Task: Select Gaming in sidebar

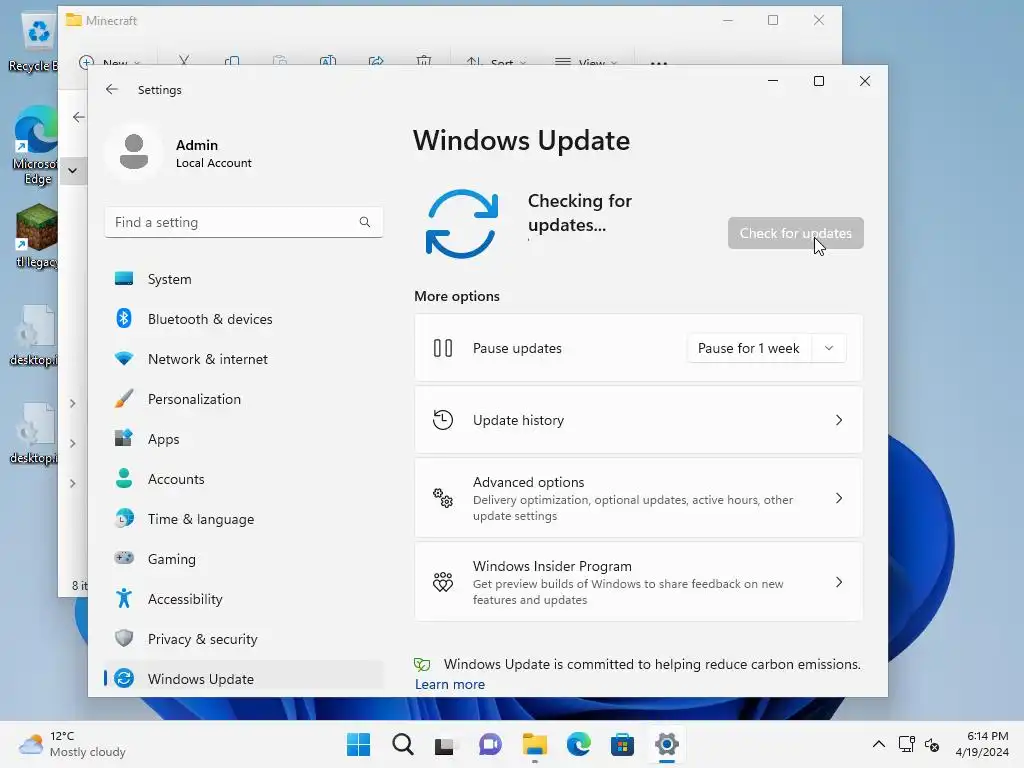Action: tap(243, 559)
